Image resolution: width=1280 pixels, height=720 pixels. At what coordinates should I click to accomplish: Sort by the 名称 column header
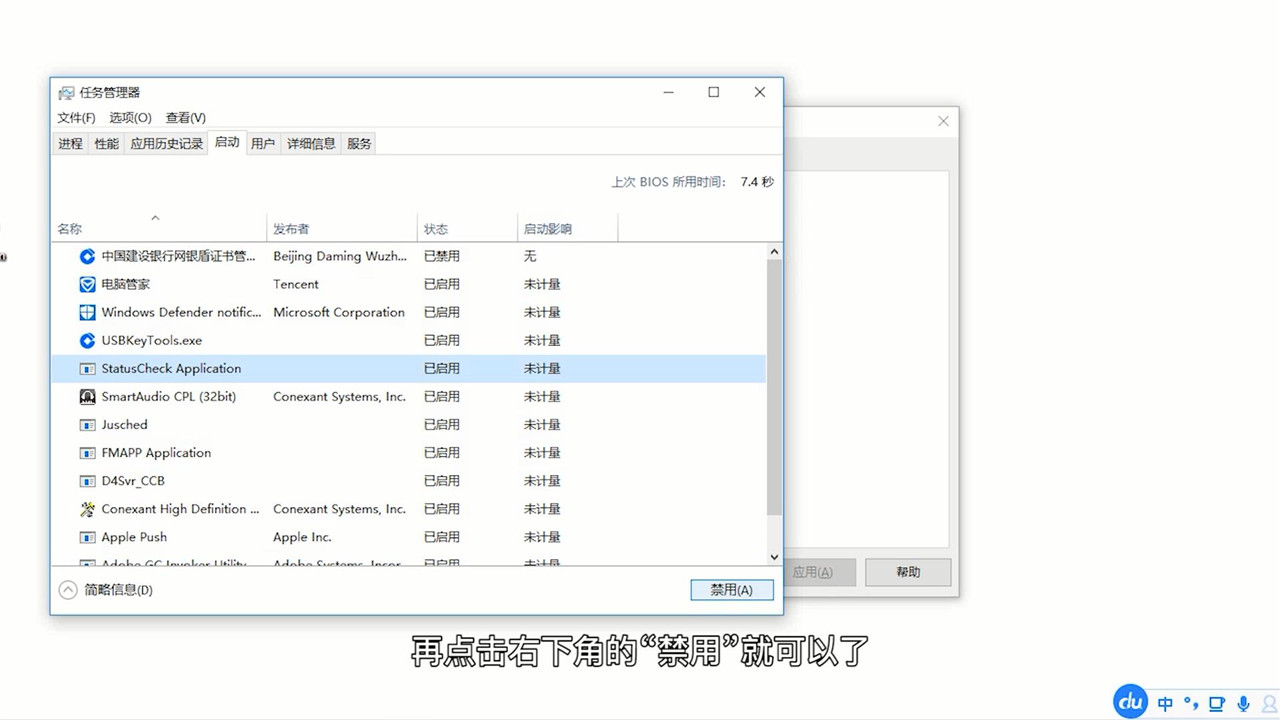(x=70, y=229)
